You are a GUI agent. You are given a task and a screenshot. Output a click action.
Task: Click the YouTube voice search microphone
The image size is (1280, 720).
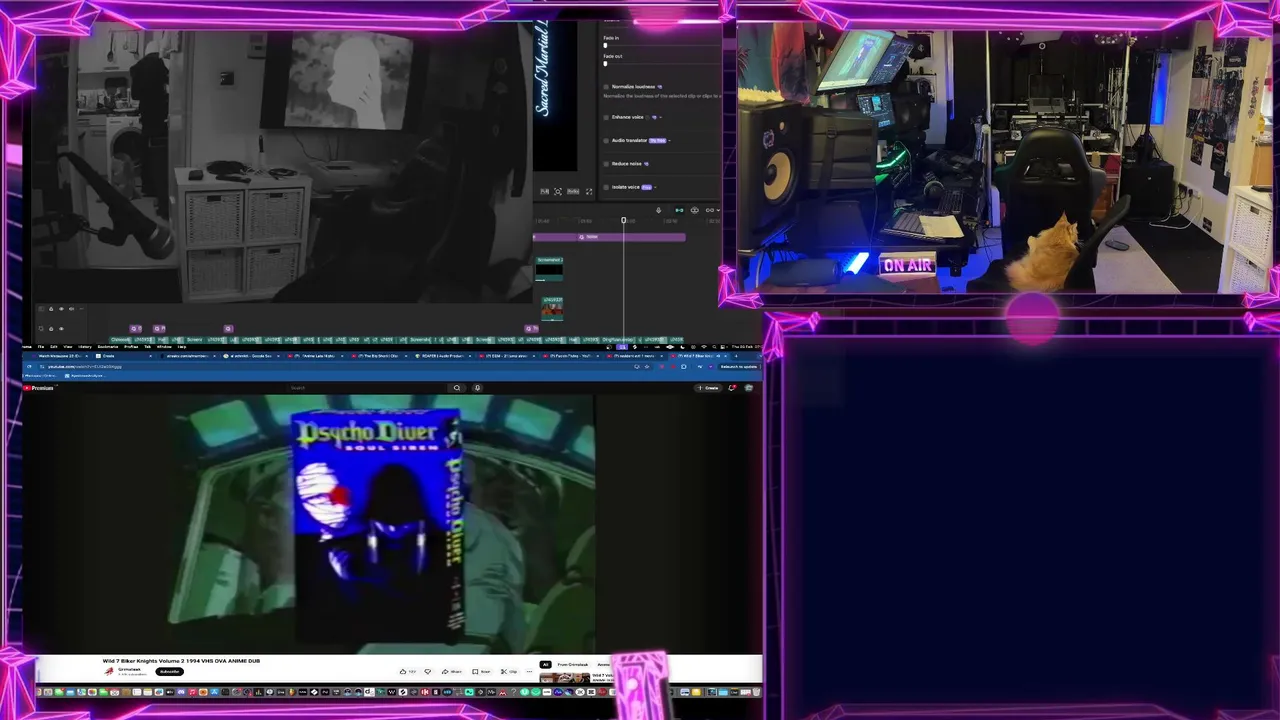pyautogui.click(x=477, y=387)
